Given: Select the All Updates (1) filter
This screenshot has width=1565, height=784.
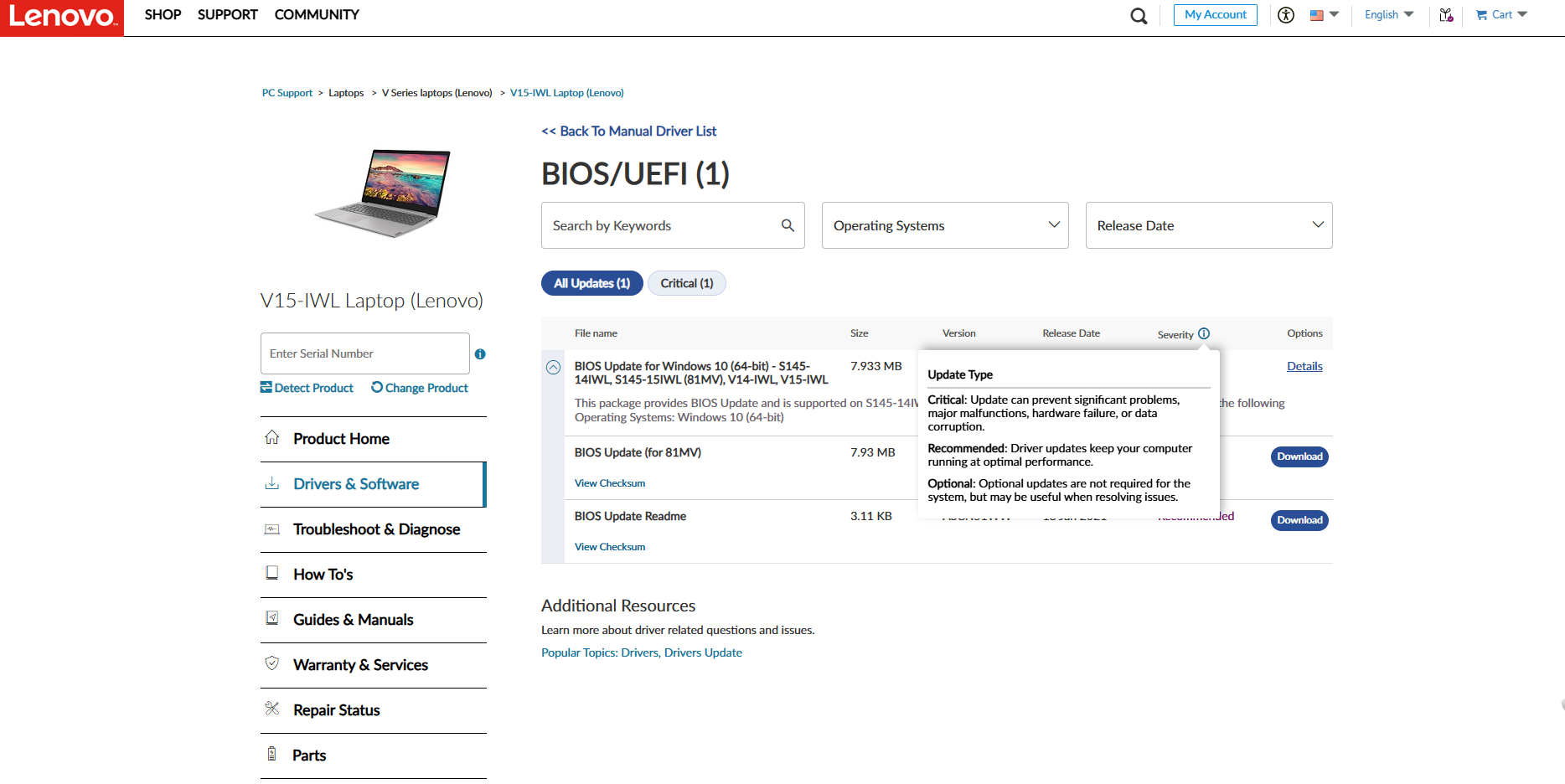Looking at the screenshot, I should tap(592, 283).
